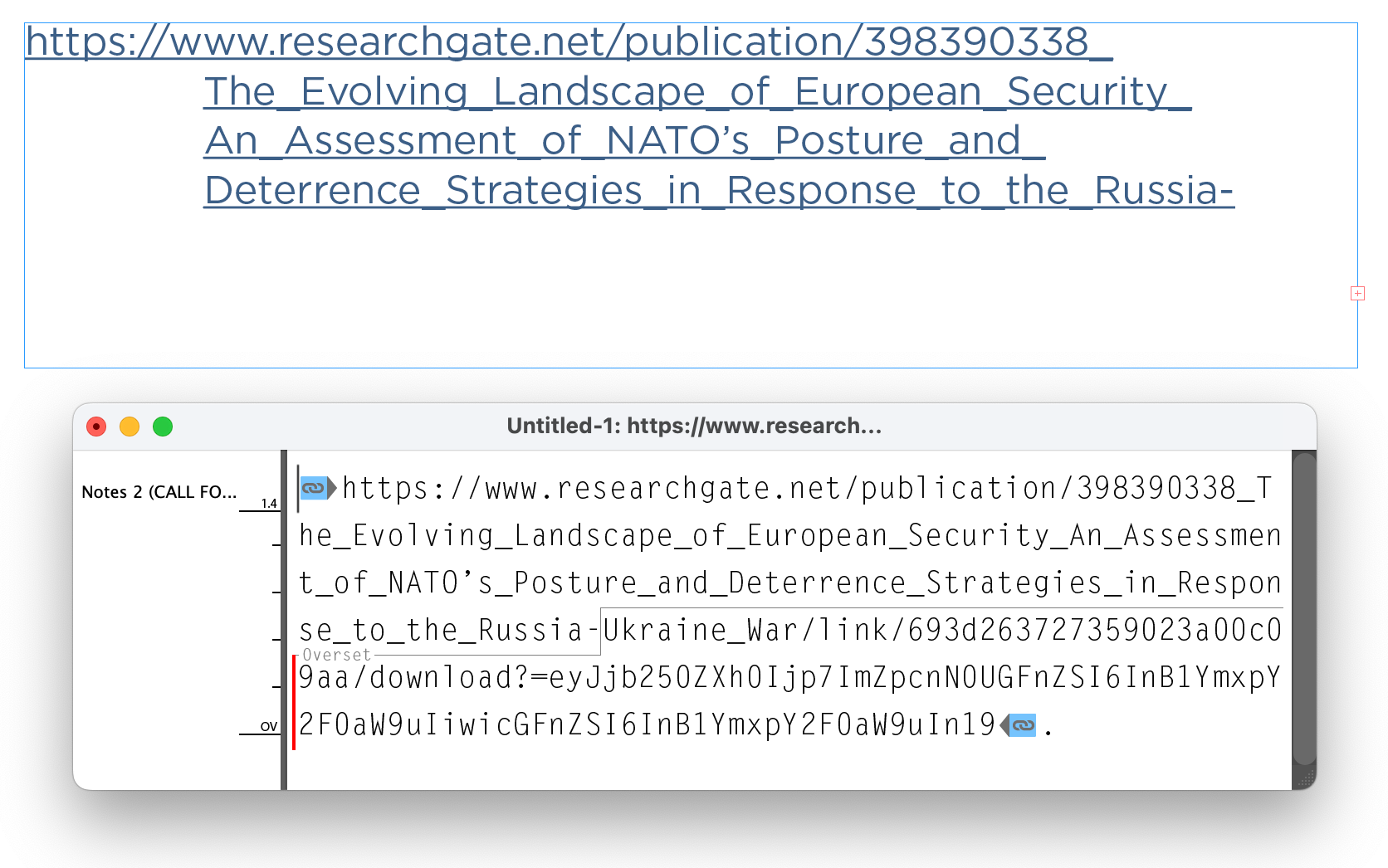Click the hyperlink start marker in Story Editor
This screenshot has width=1388, height=868.
pyautogui.click(x=318, y=488)
